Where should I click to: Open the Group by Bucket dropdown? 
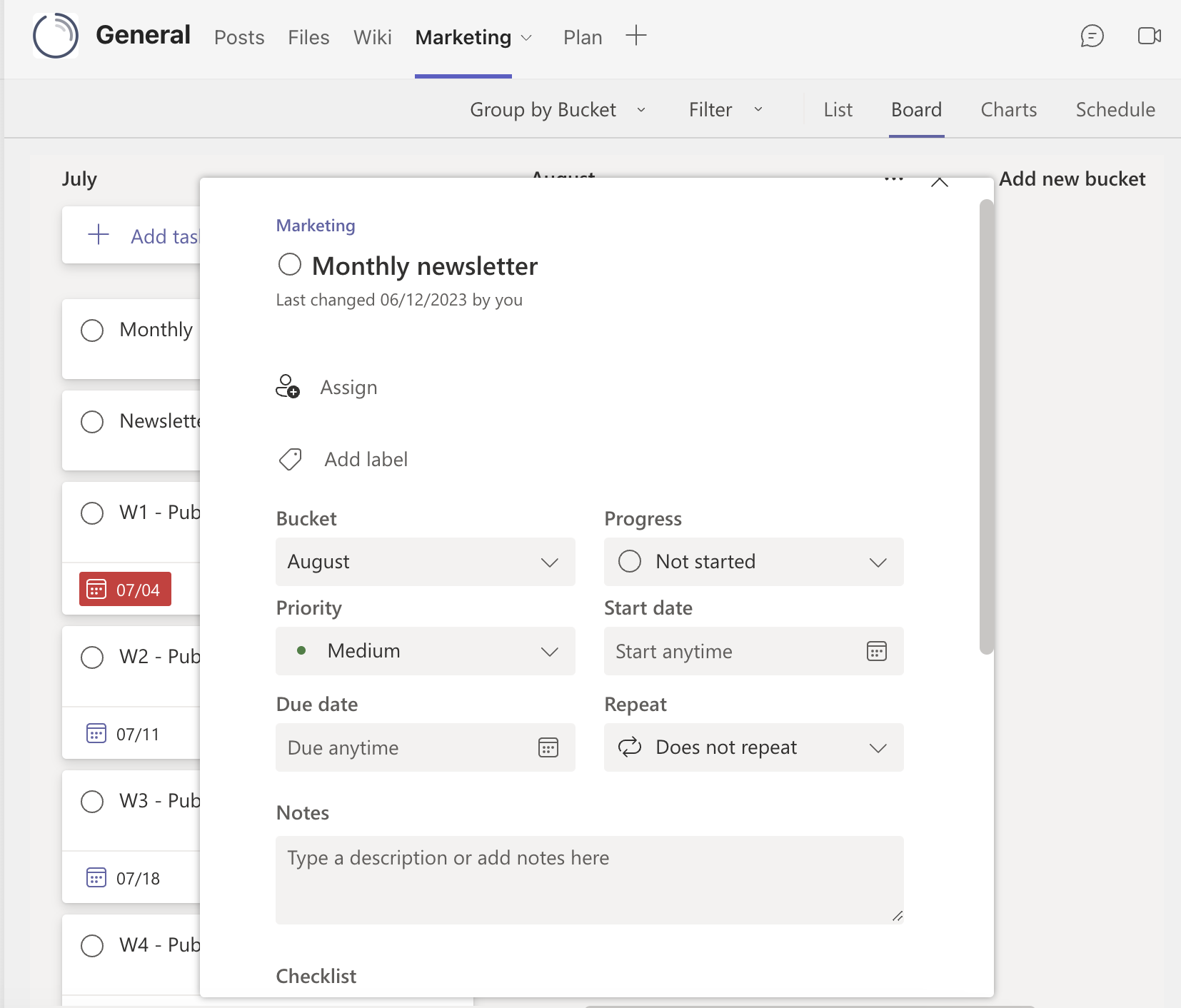557,109
